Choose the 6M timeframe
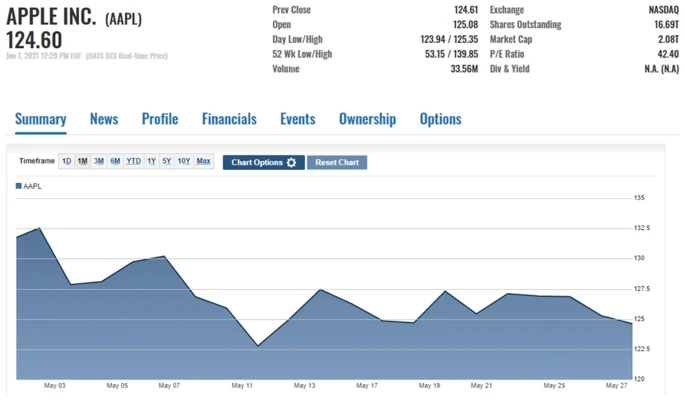685x404 pixels. click(115, 161)
